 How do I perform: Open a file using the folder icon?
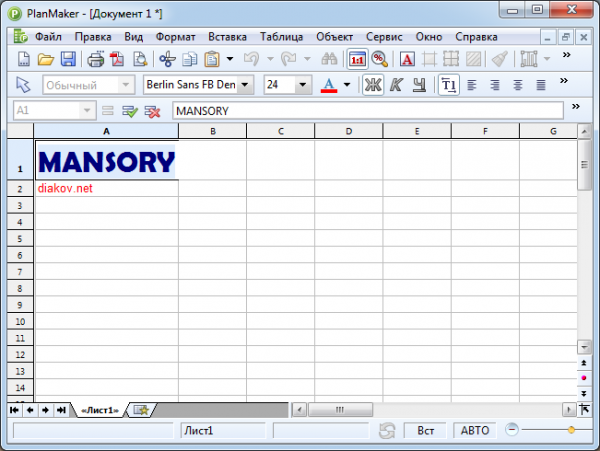click(46, 59)
